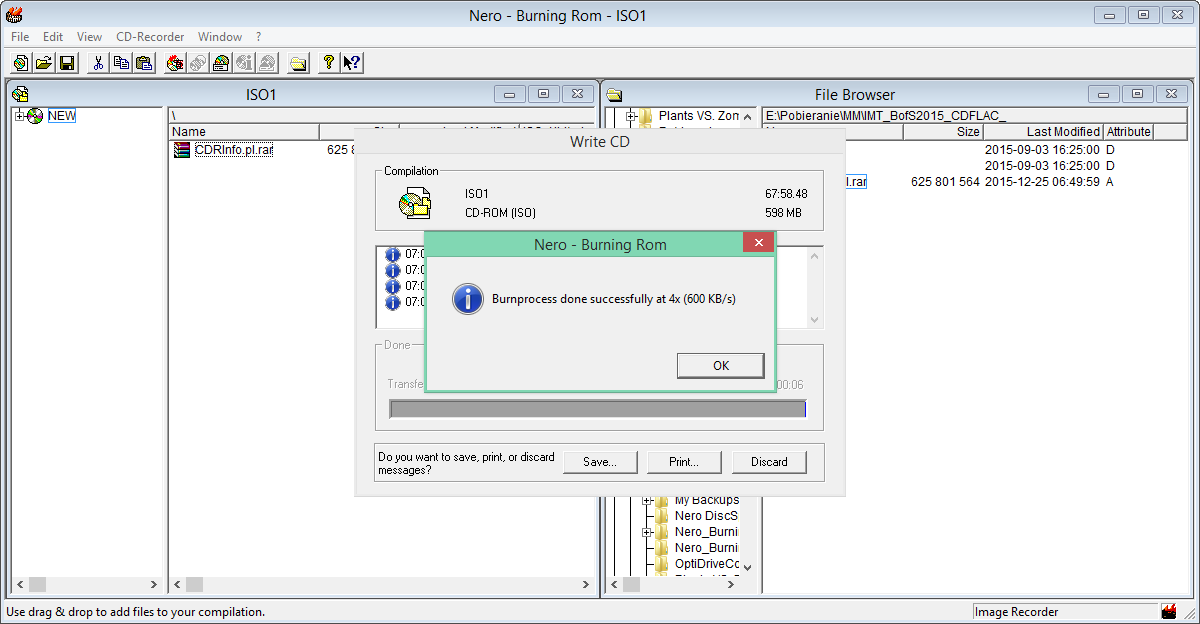
Task: Click the Attribute column header
Action: coord(1128,132)
